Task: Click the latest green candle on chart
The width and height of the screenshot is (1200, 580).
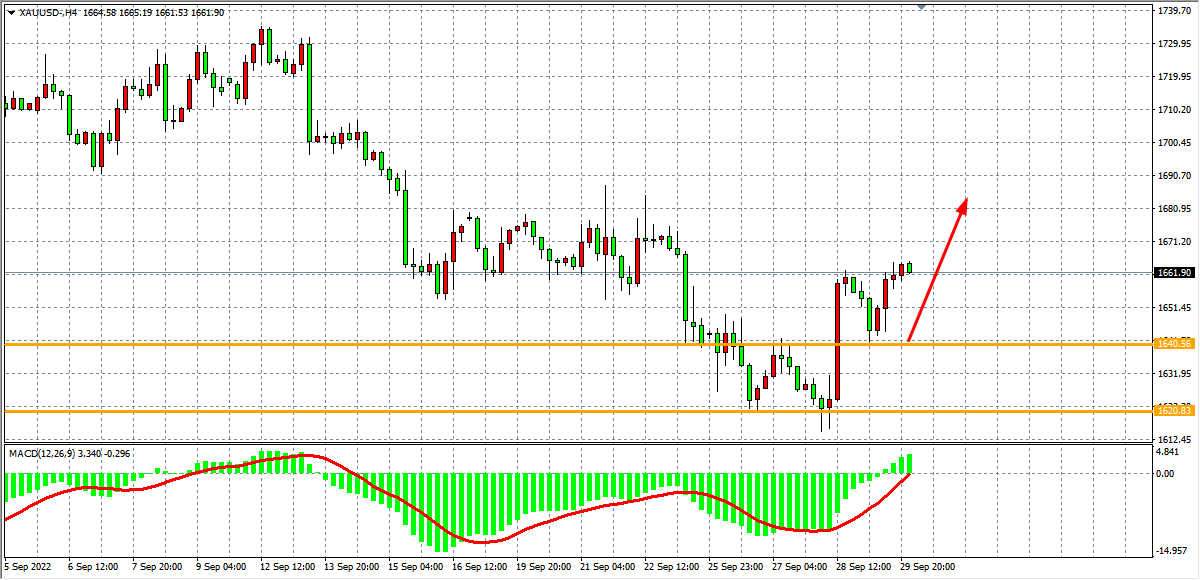Action: click(909, 267)
